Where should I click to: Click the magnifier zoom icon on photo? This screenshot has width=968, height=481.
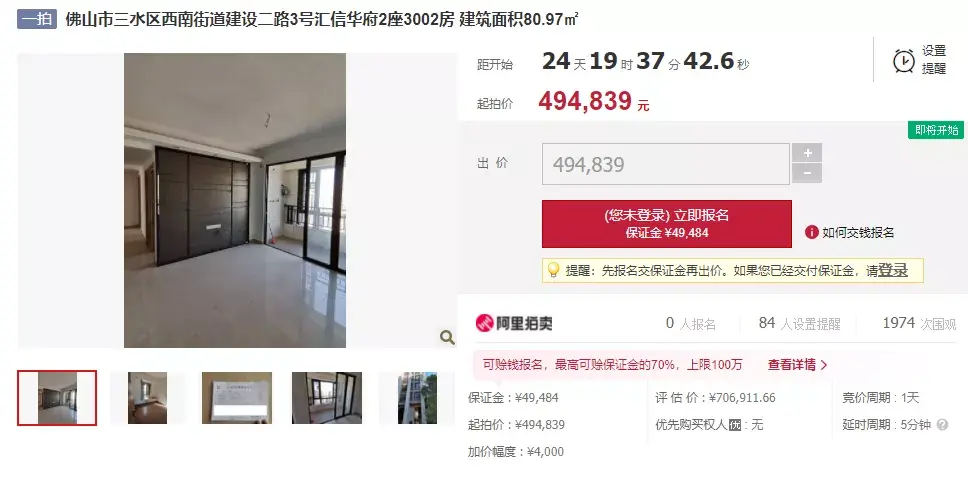(447, 337)
